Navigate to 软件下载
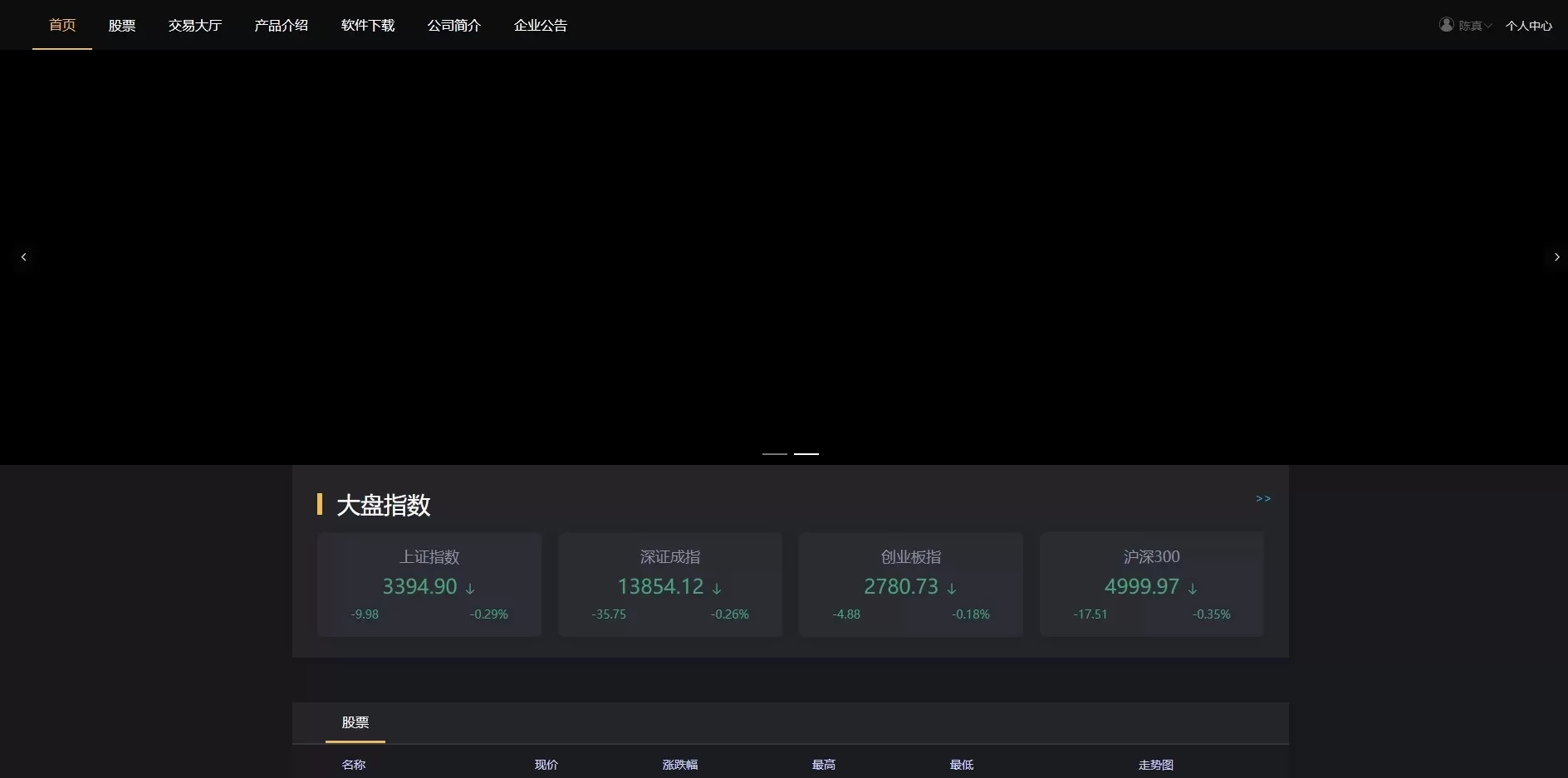Viewport: 1568px width, 778px height. tap(368, 26)
